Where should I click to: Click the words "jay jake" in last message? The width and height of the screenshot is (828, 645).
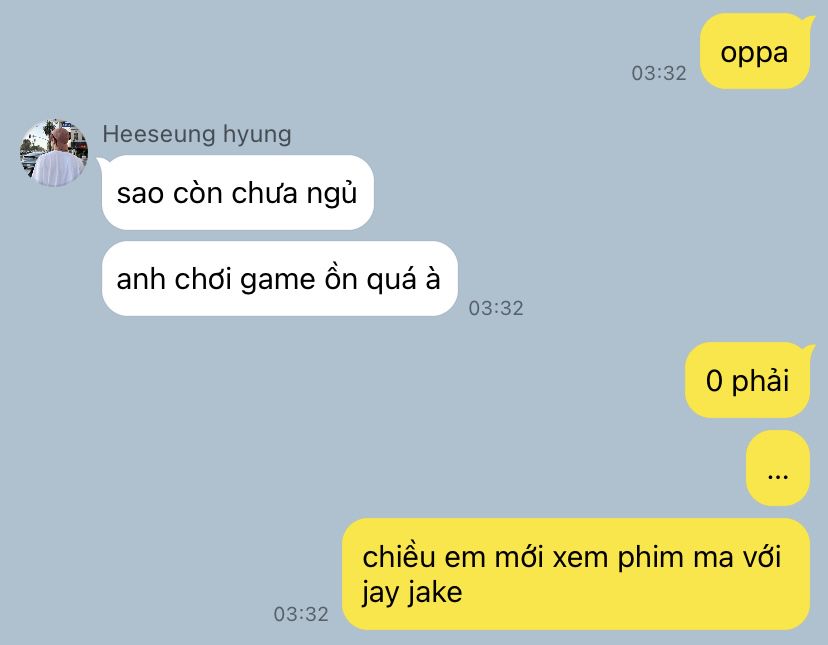pos(412,592)
